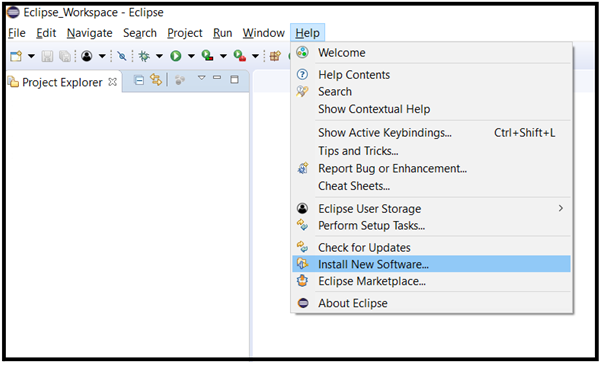
Task: Click the Ctrl+Shift+L shortcut text
Action: [x=525, y=133]
